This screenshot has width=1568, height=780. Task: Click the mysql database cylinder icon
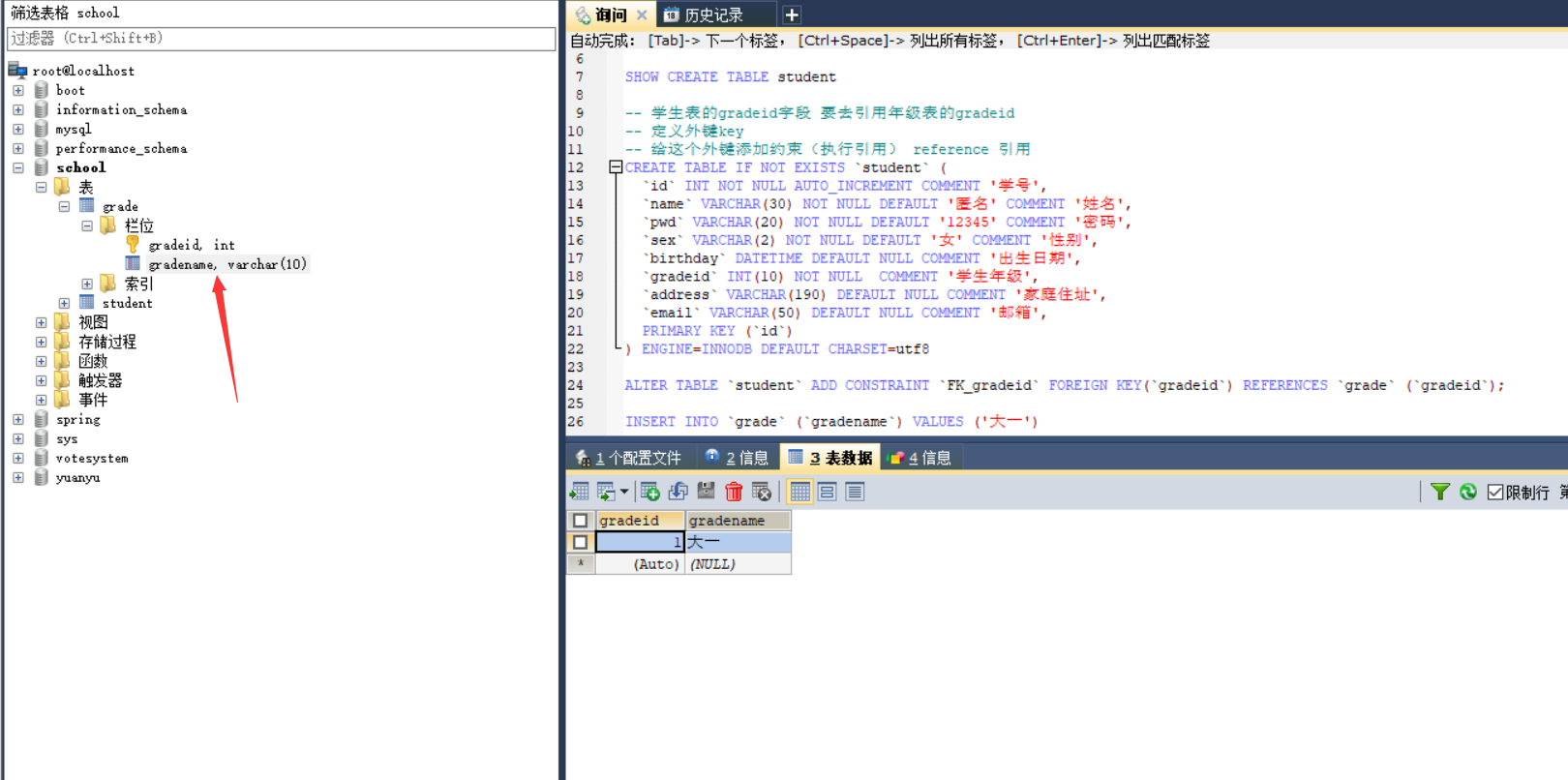click(x=41, y=128)
